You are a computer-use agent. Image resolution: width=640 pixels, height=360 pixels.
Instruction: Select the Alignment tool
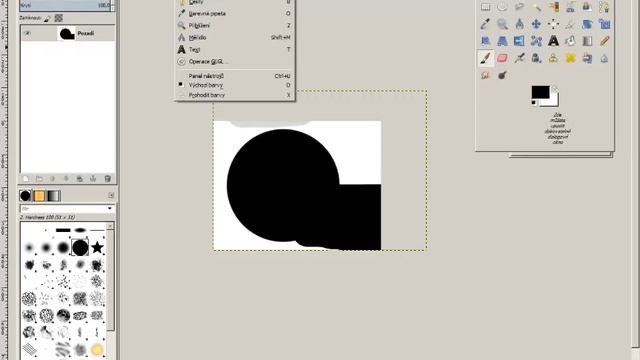pyautogui.click(x=553, y=24)
